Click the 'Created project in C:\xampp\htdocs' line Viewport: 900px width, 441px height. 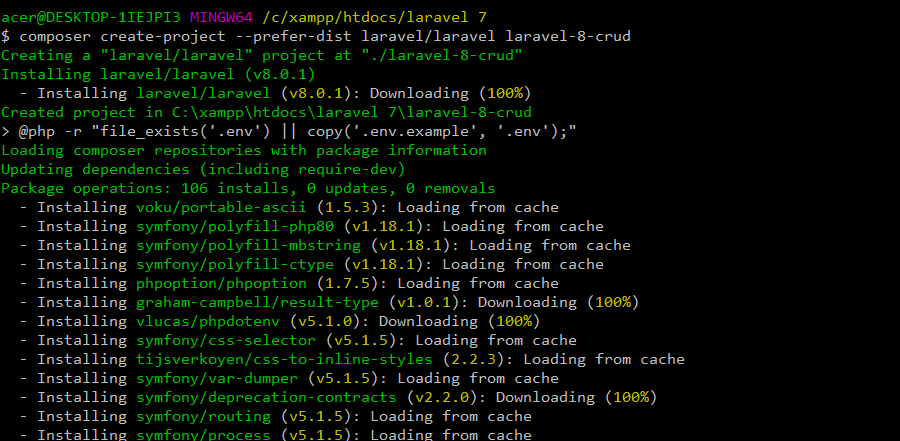[x=266, y=112]
